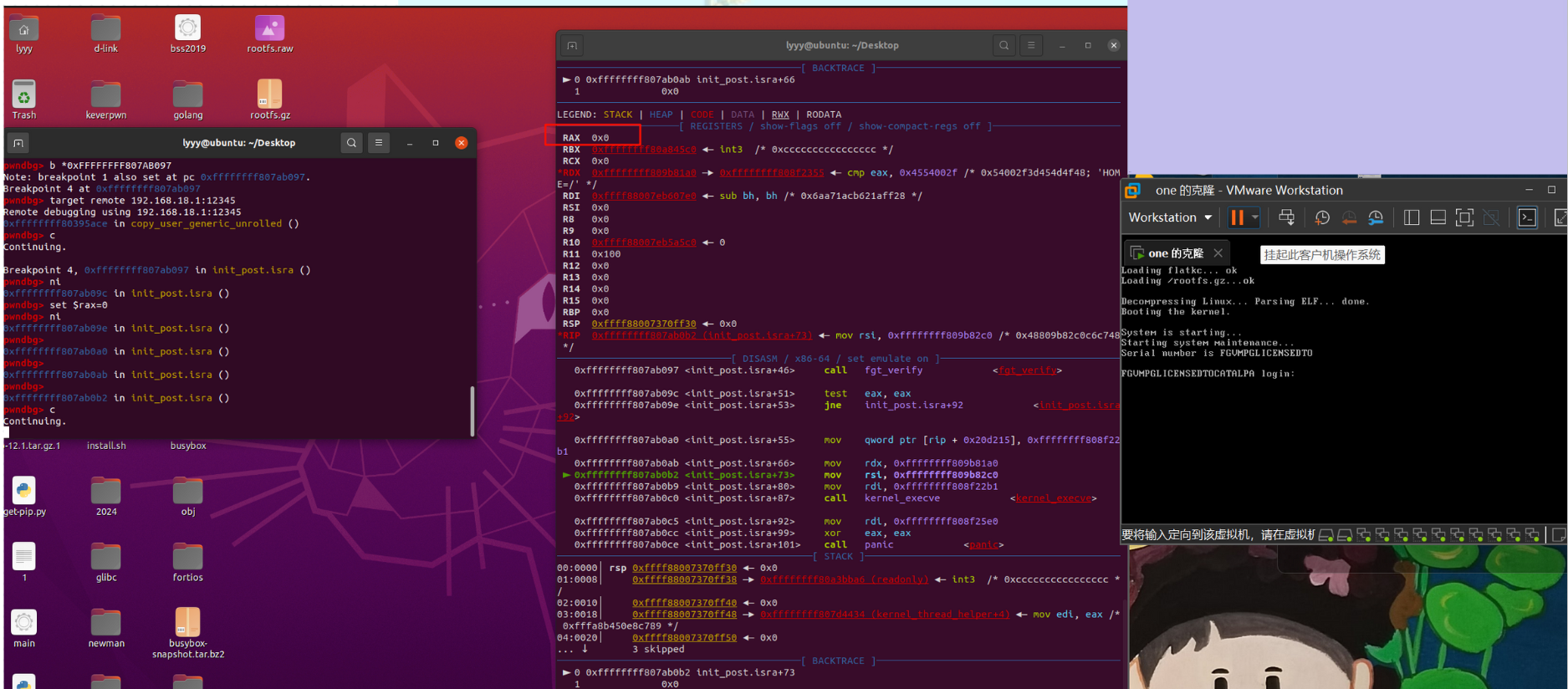Select the 'one 的克隆' VM tab
Viewport: 1568px width, 689px height.
[1175, 253]
